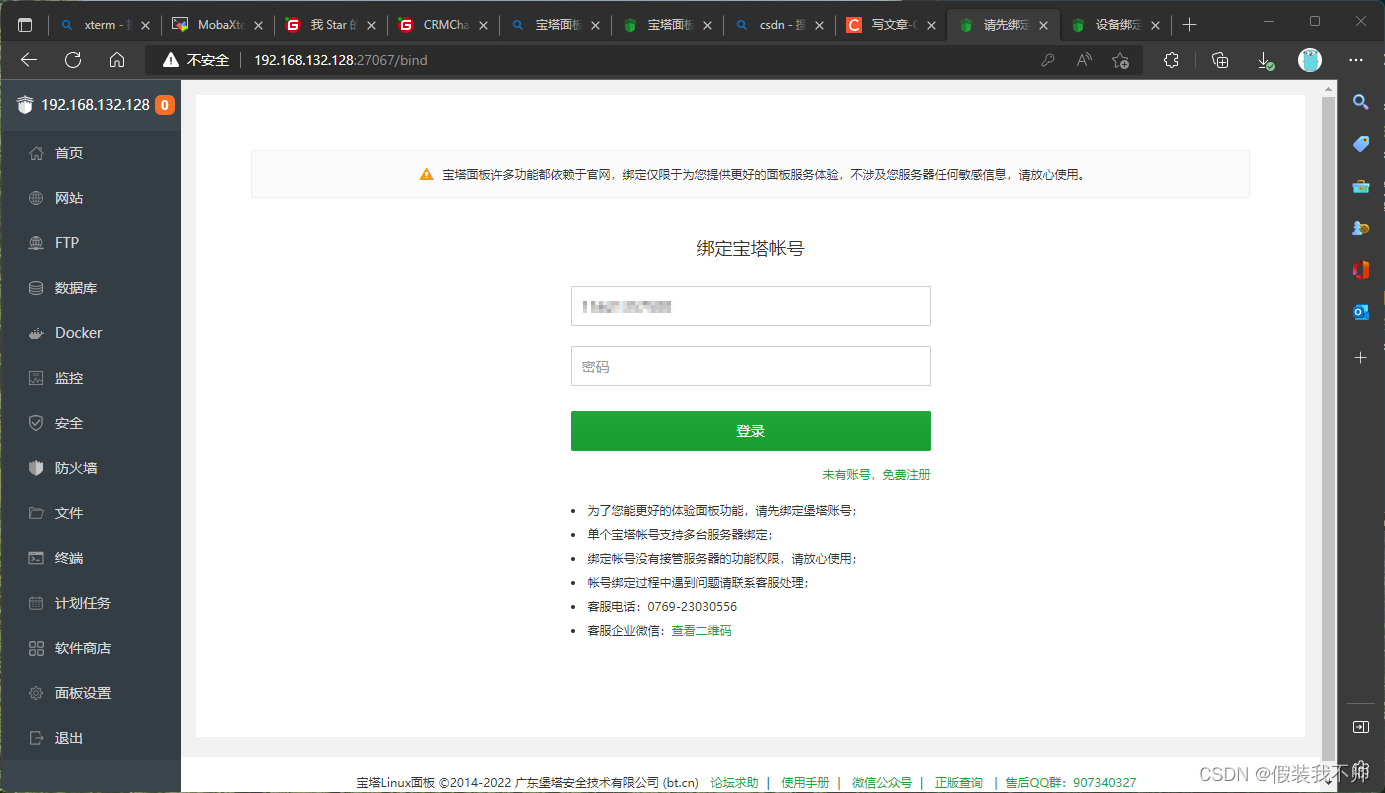
Task: Open Edge sidebar shopping tag icon
Action: (1361, 144)
